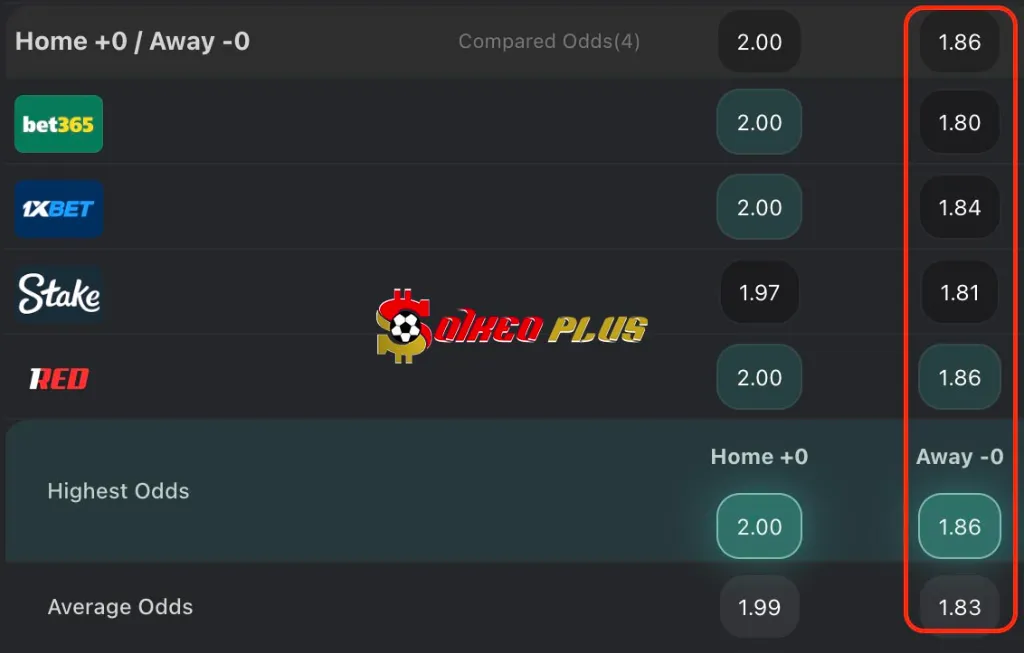The image size is (1024, 653).
Task: Click the RED bookmaker logo
Action: (57, 377)
